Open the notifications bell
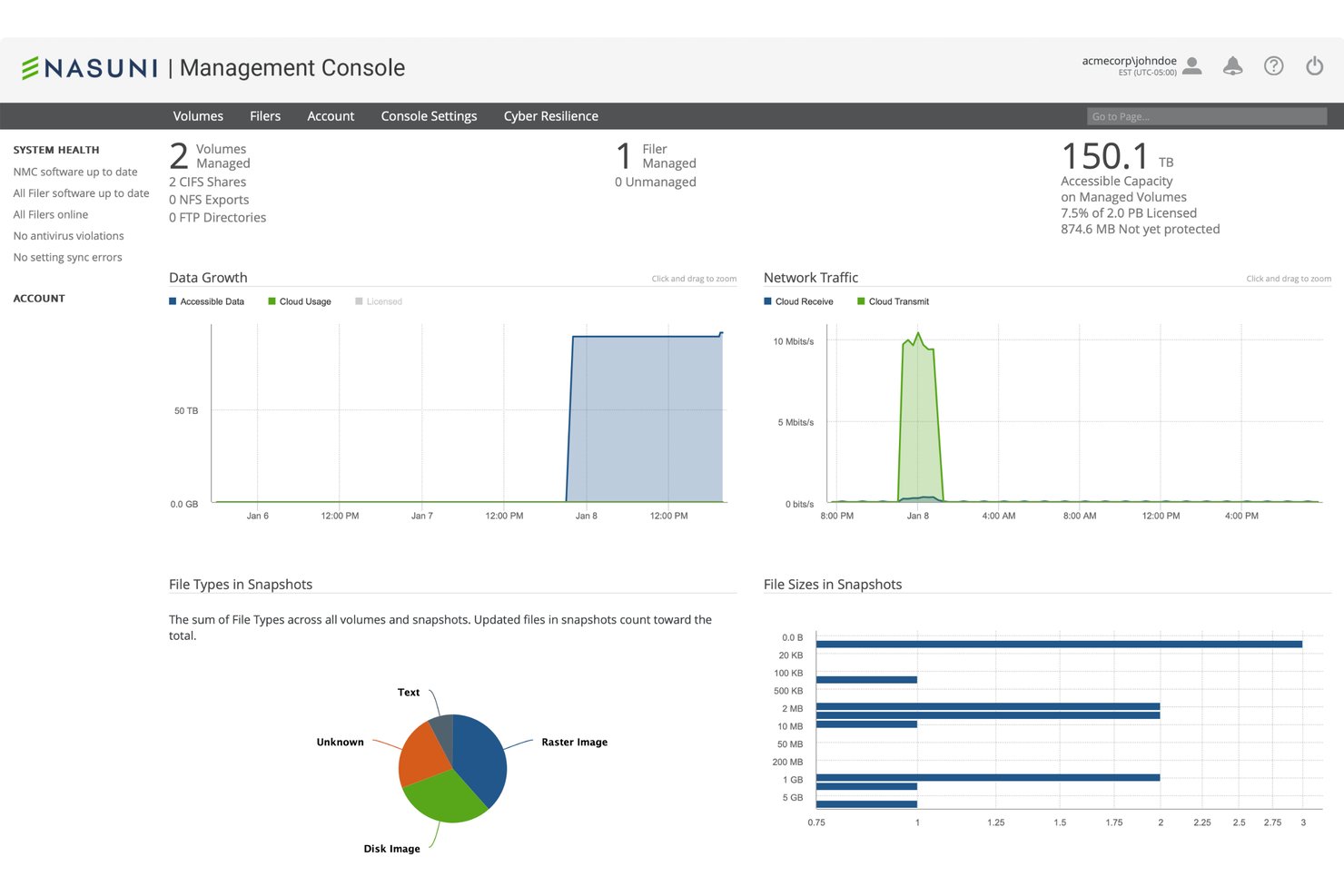This screenshot has height=896, width=1344. 1232,66
